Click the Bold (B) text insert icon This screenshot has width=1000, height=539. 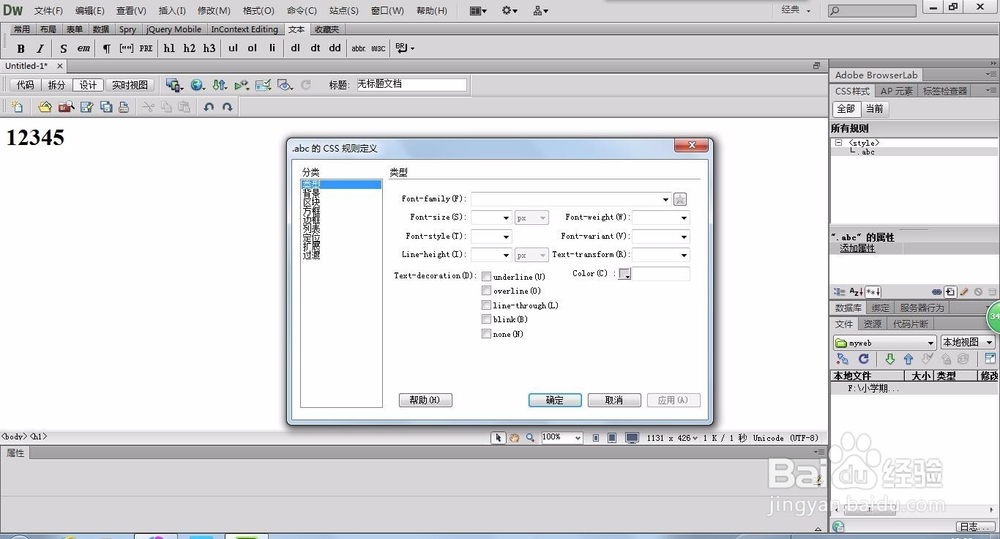click(21, 48)
